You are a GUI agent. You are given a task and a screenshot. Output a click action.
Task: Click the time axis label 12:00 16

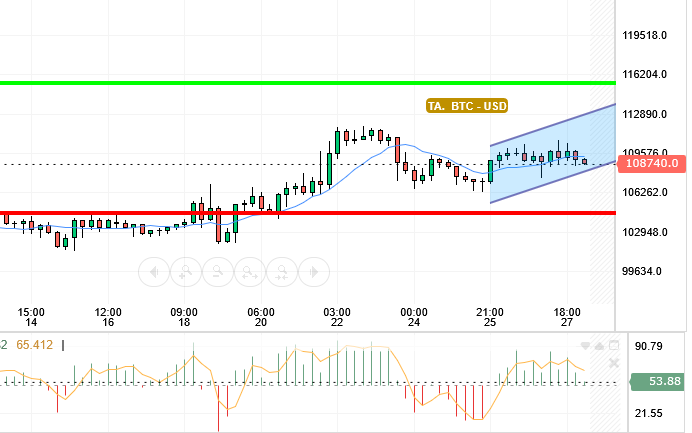(x=108, y=317)
